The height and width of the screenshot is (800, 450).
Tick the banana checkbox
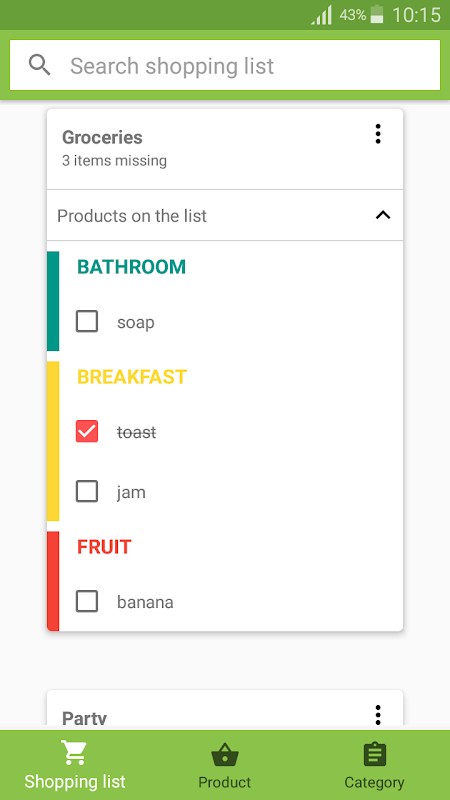click(87, 602)
